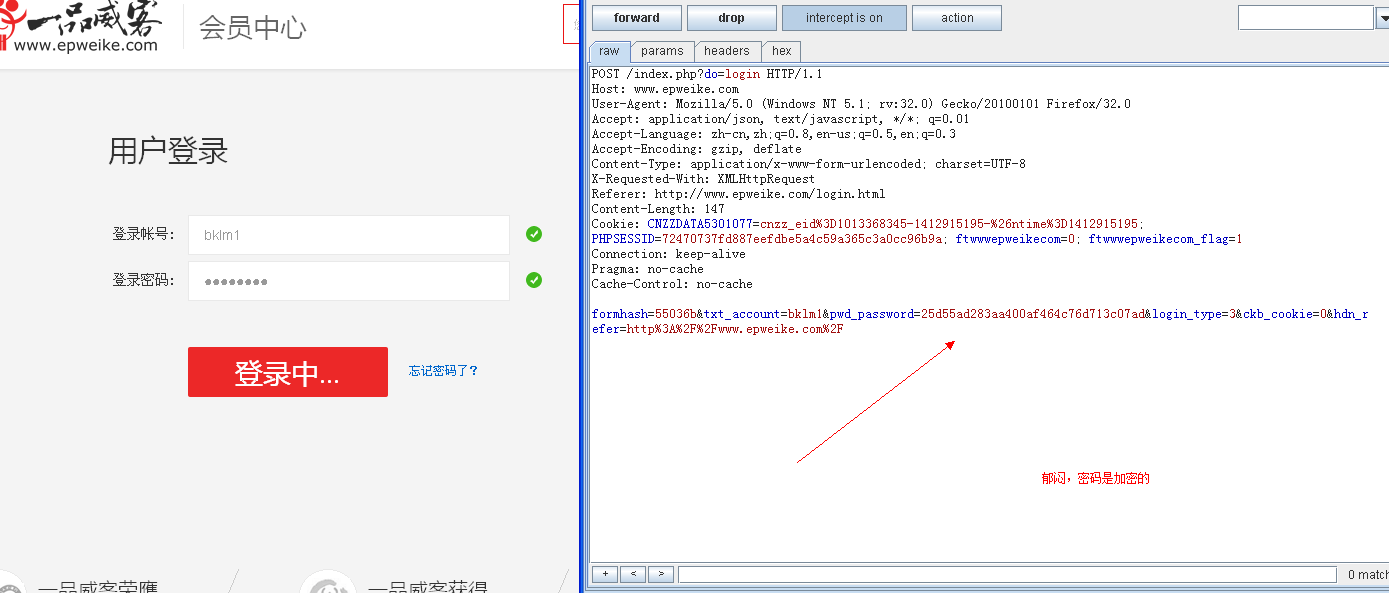Open the action menu button
Image resolution: width=1389 pixels, height=593 pixels.
[x=957, y=18]
